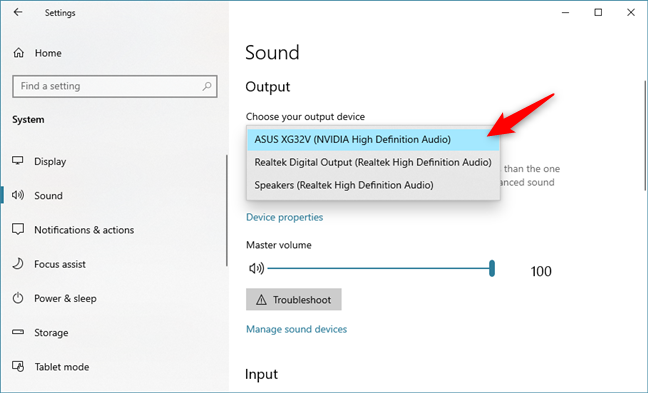Click the Troubleshoot warning triangle icon
Image resolution: width=648 pixels, height=393 pixels.
[261, 300]
